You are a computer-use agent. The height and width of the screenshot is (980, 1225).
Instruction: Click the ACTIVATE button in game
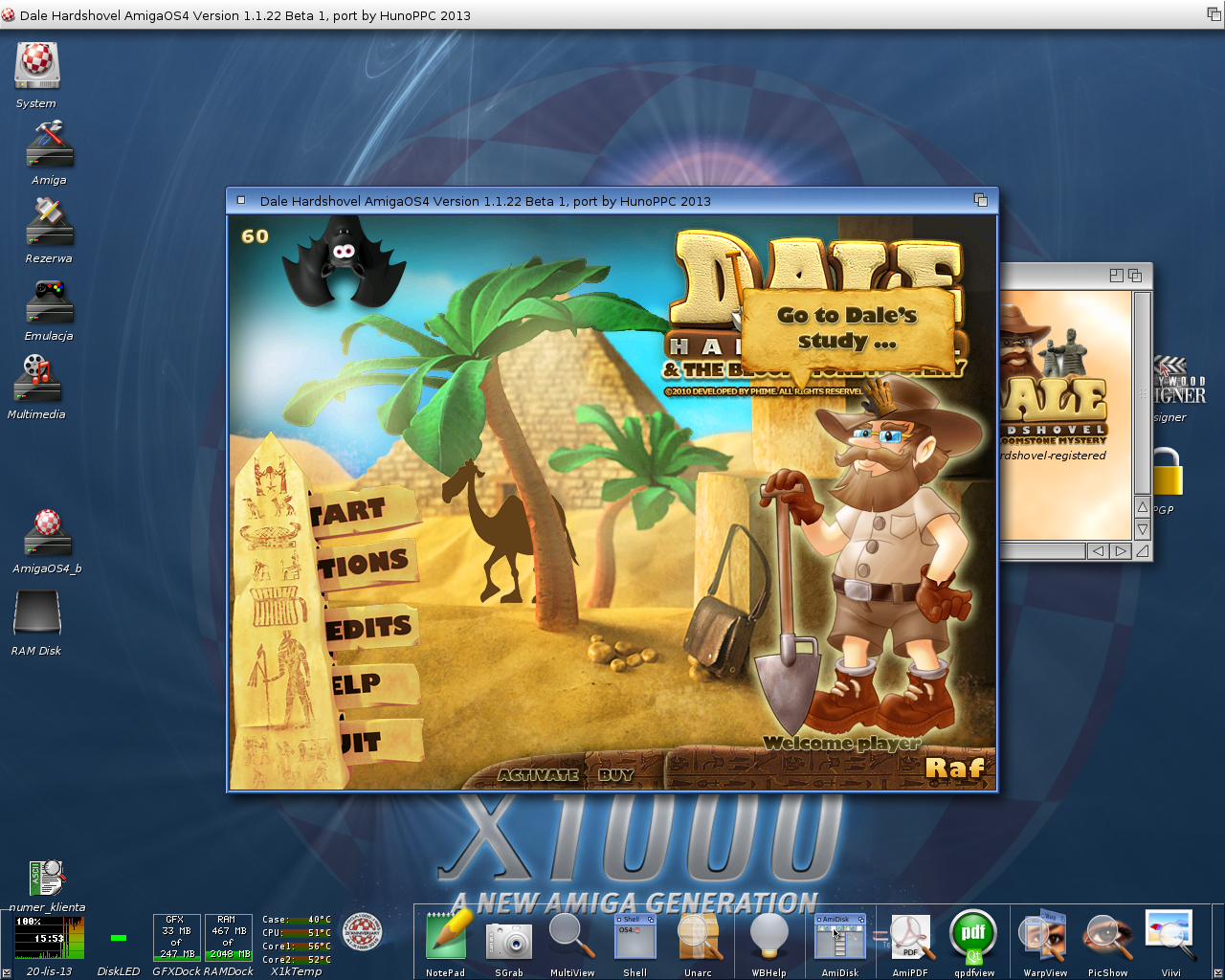pyautogui.click(x=538, y=775)
